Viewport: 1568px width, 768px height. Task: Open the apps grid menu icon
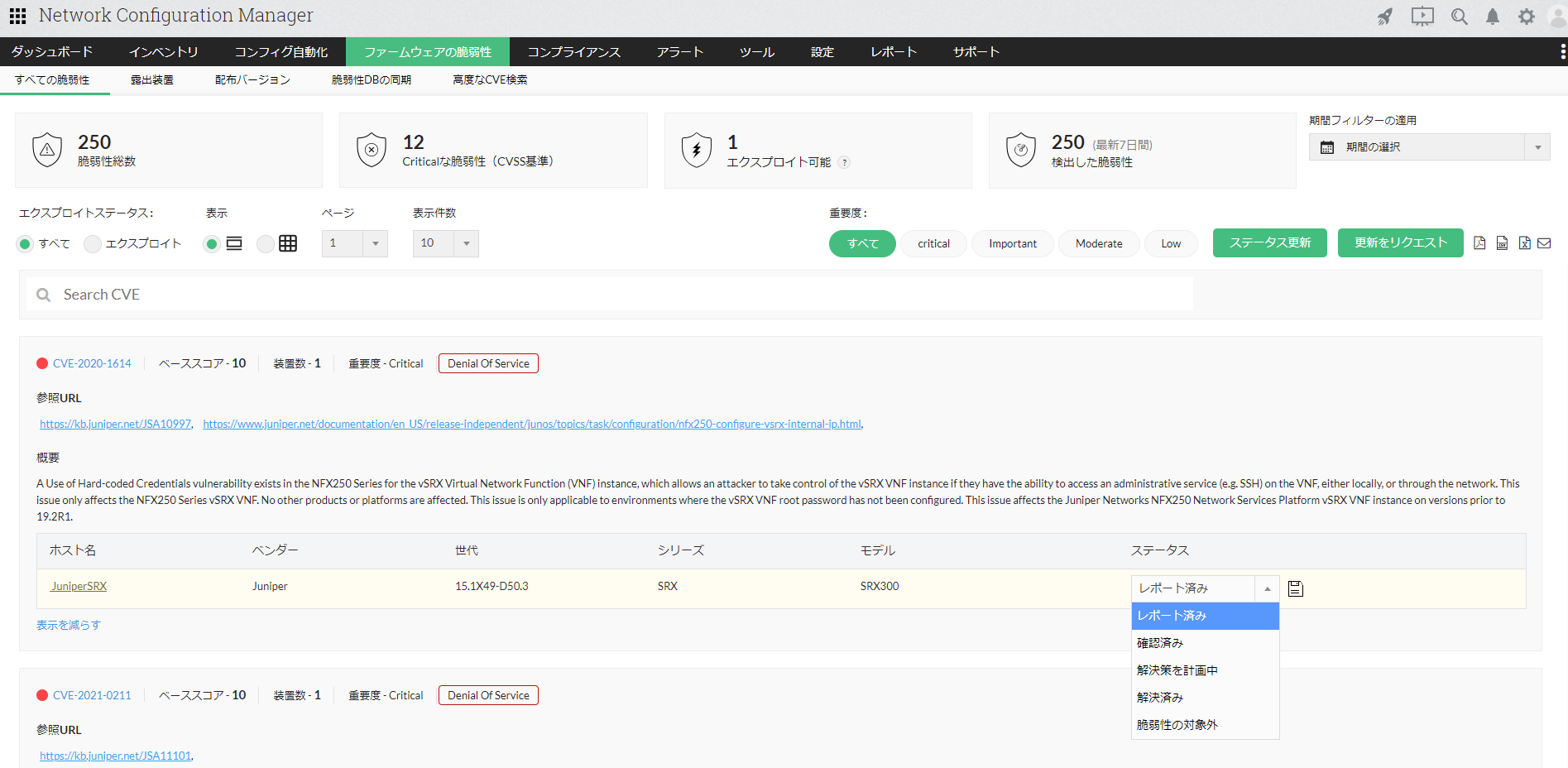pos(17,16)
